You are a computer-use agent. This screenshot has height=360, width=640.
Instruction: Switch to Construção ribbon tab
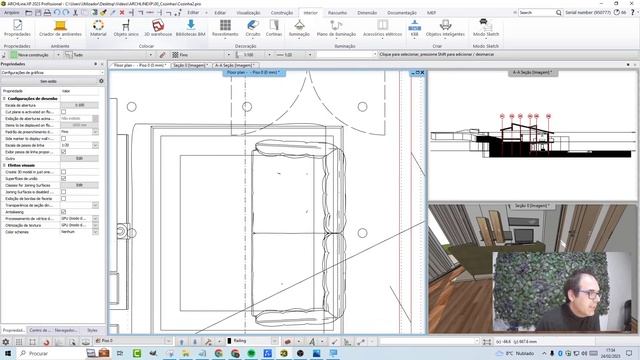[x=282, y=13]
